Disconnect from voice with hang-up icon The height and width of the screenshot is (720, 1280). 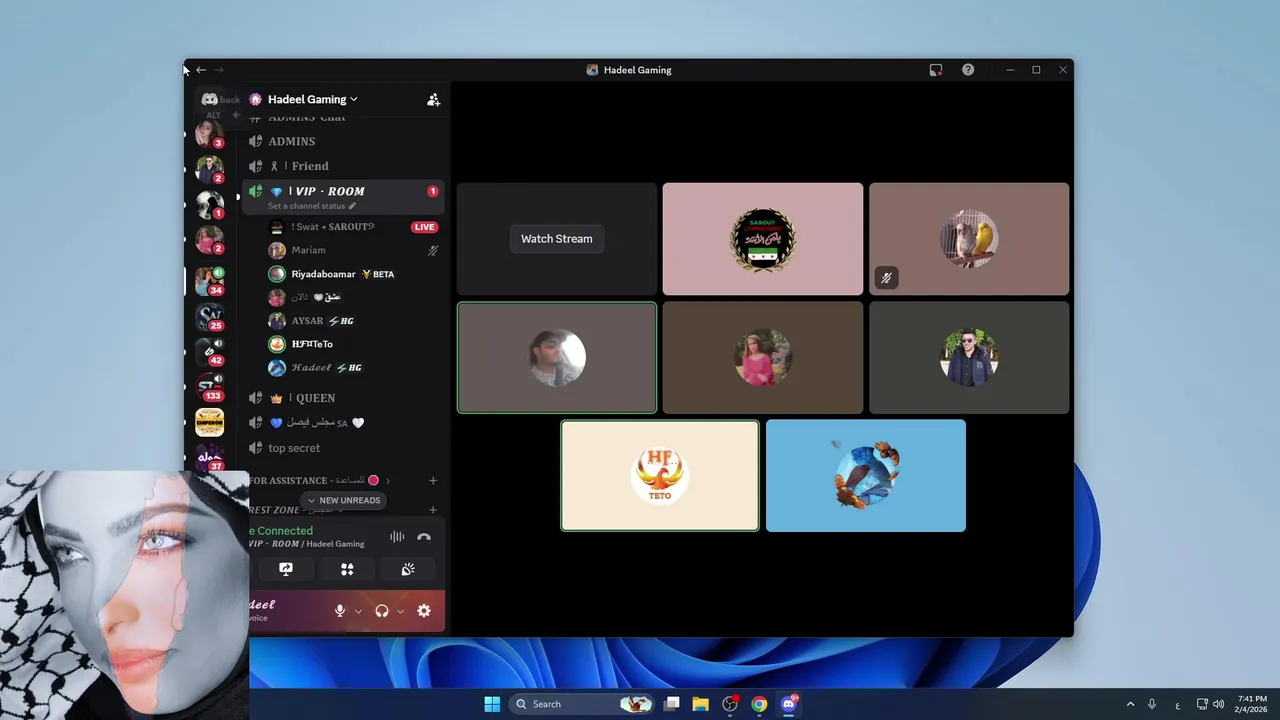point(424,537)
